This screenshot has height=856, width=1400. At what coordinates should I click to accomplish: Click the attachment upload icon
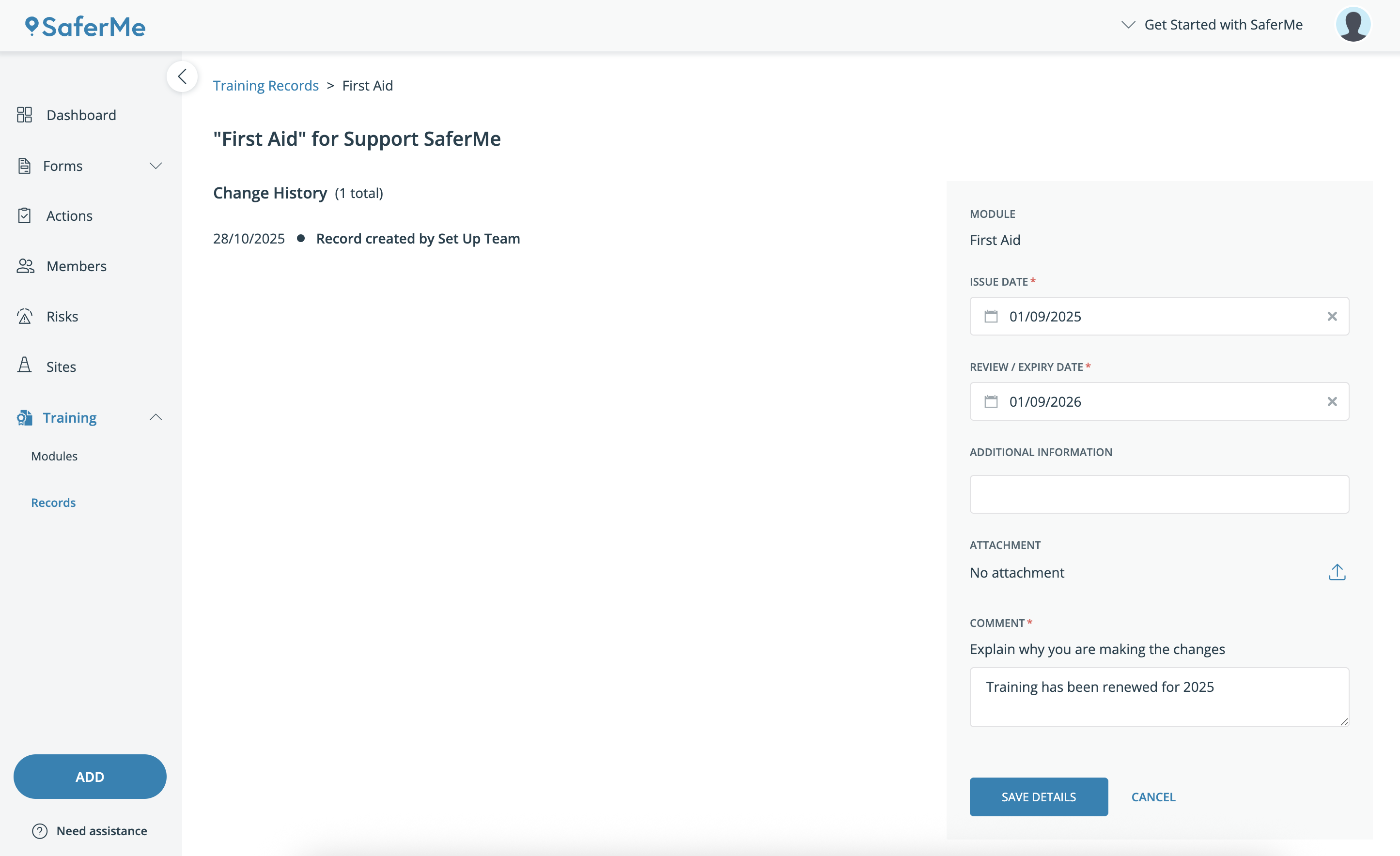pyautogui.click(x=1337, y=572)
